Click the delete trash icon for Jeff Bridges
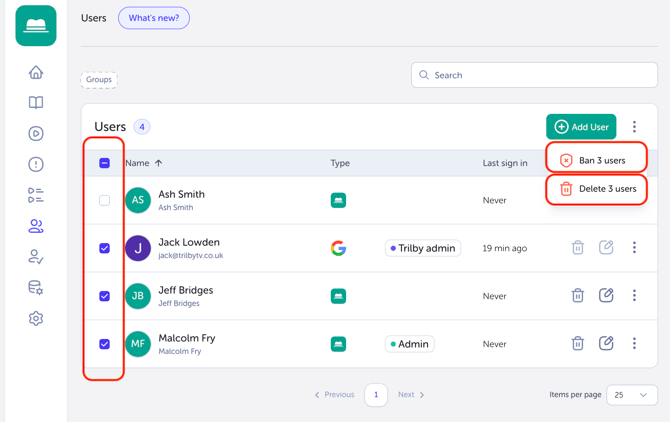Viewport: 670px width, 422px height. 578,295
